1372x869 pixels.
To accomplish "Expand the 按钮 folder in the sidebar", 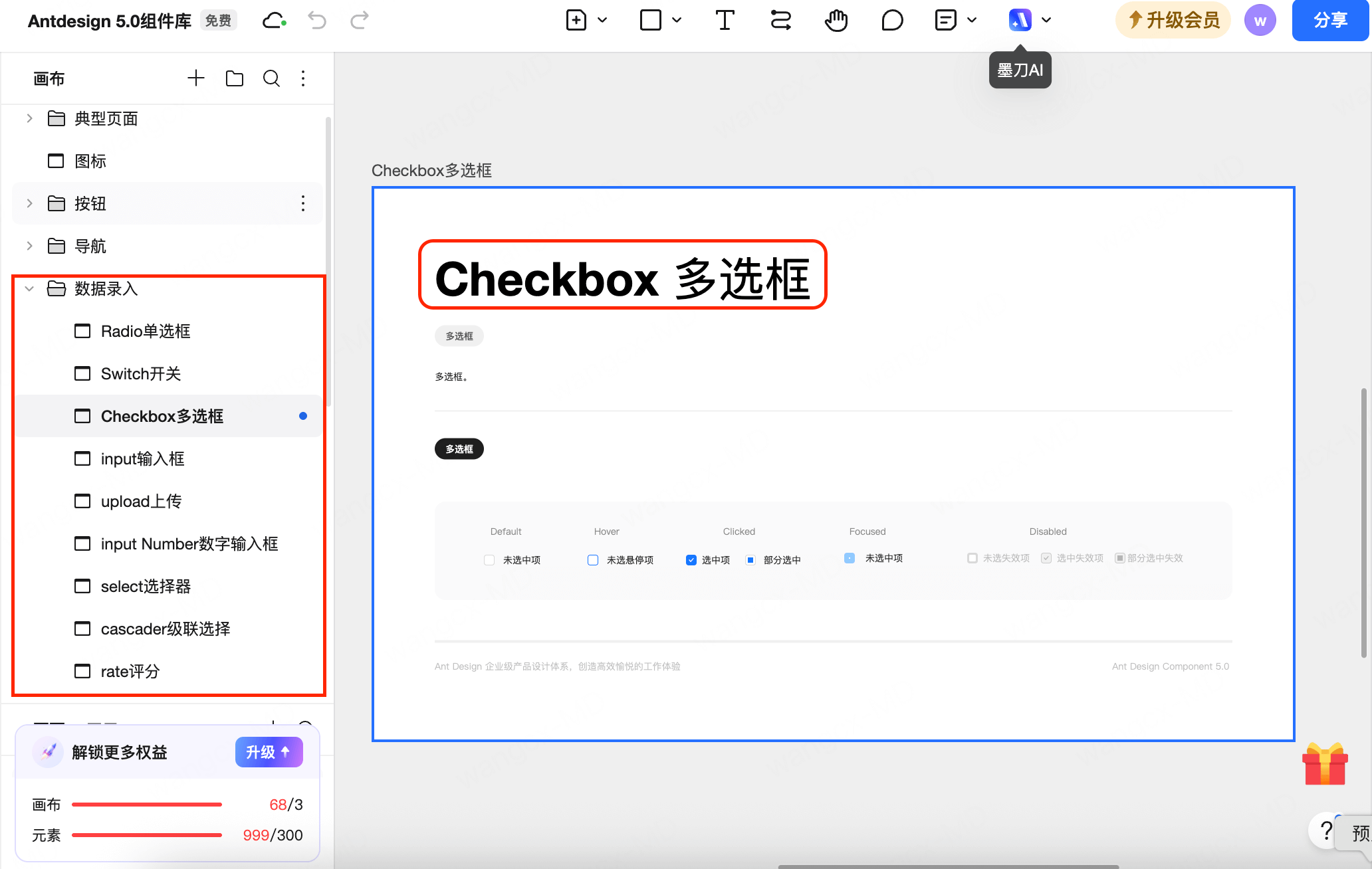I will click(29, 203).
